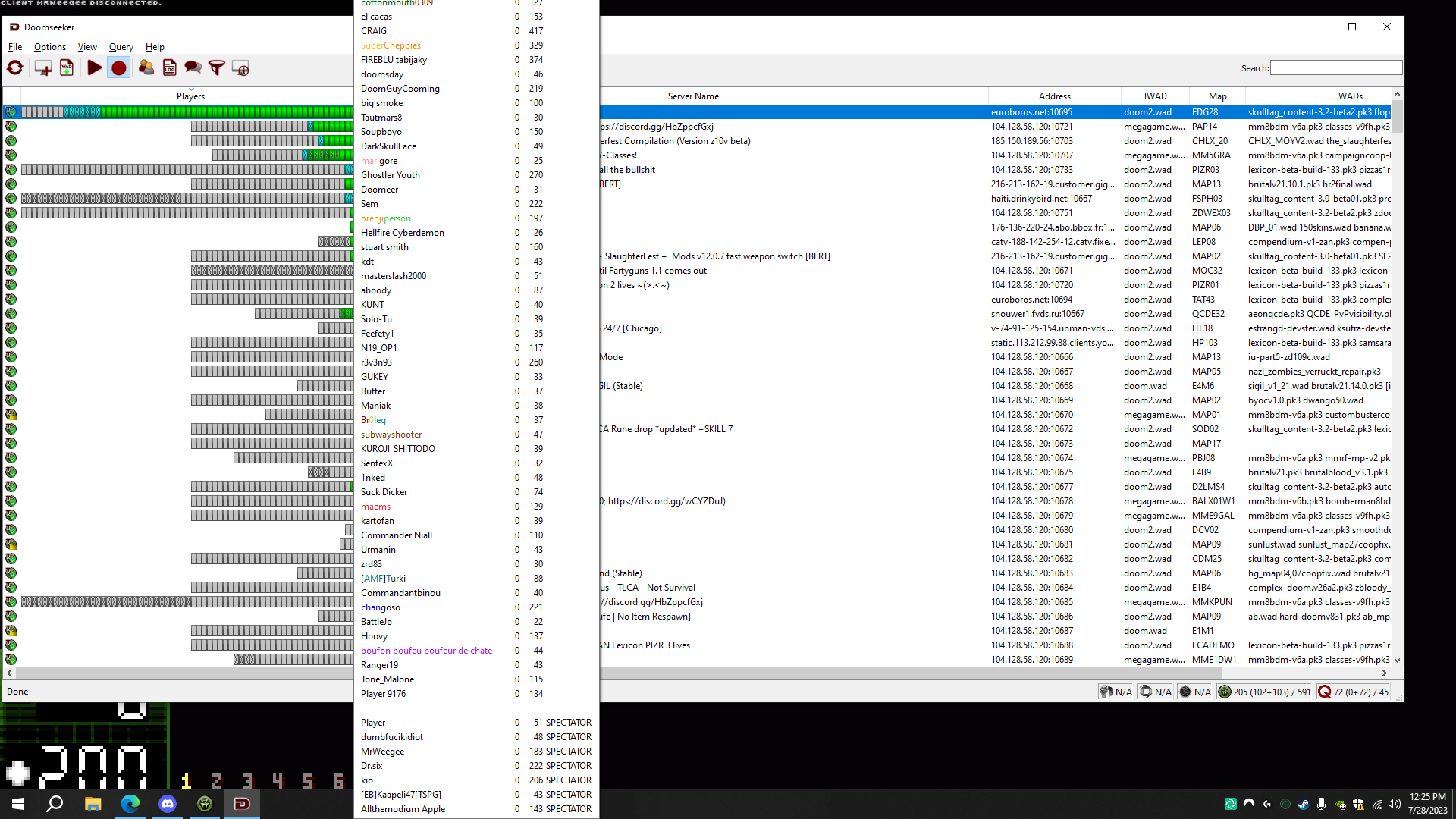Toggle the red Record demo button
Screen dimensions: 1456x819
119,68
